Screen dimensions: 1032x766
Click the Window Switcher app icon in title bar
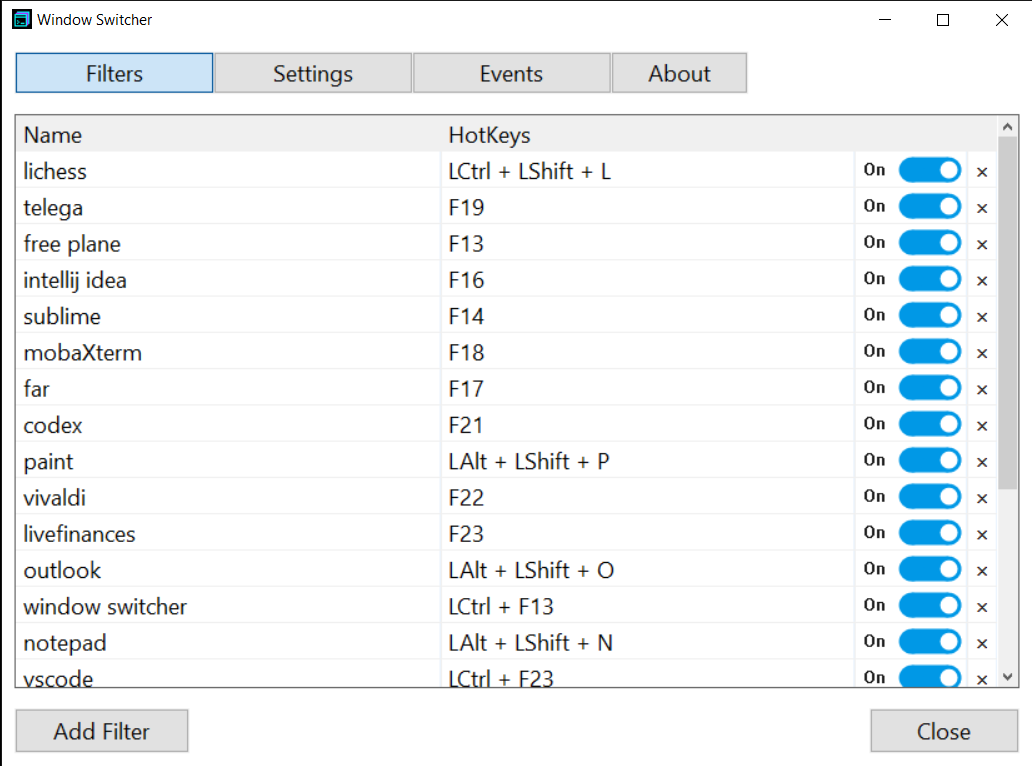[x=22, y=19]
